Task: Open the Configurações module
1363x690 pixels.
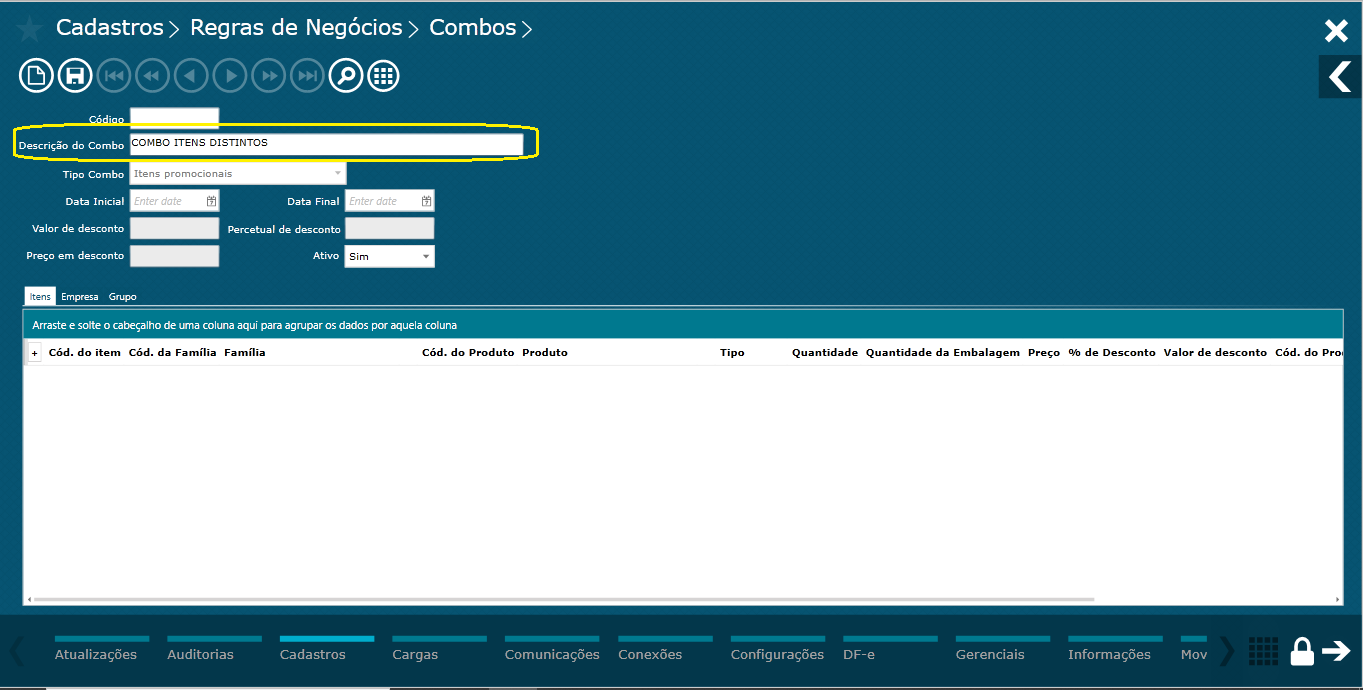Action: click(777, 654)
